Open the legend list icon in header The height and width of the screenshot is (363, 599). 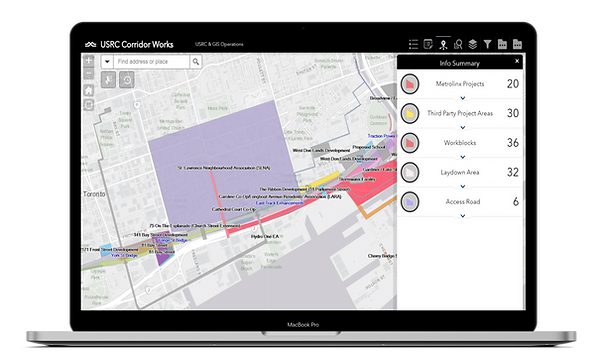click(413, 44)
